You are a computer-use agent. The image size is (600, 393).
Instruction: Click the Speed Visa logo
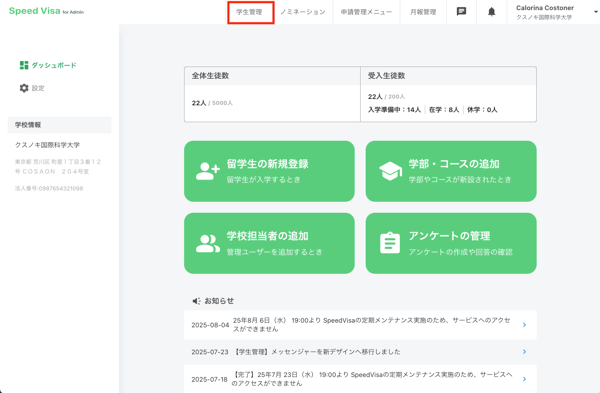pos(46,11)
